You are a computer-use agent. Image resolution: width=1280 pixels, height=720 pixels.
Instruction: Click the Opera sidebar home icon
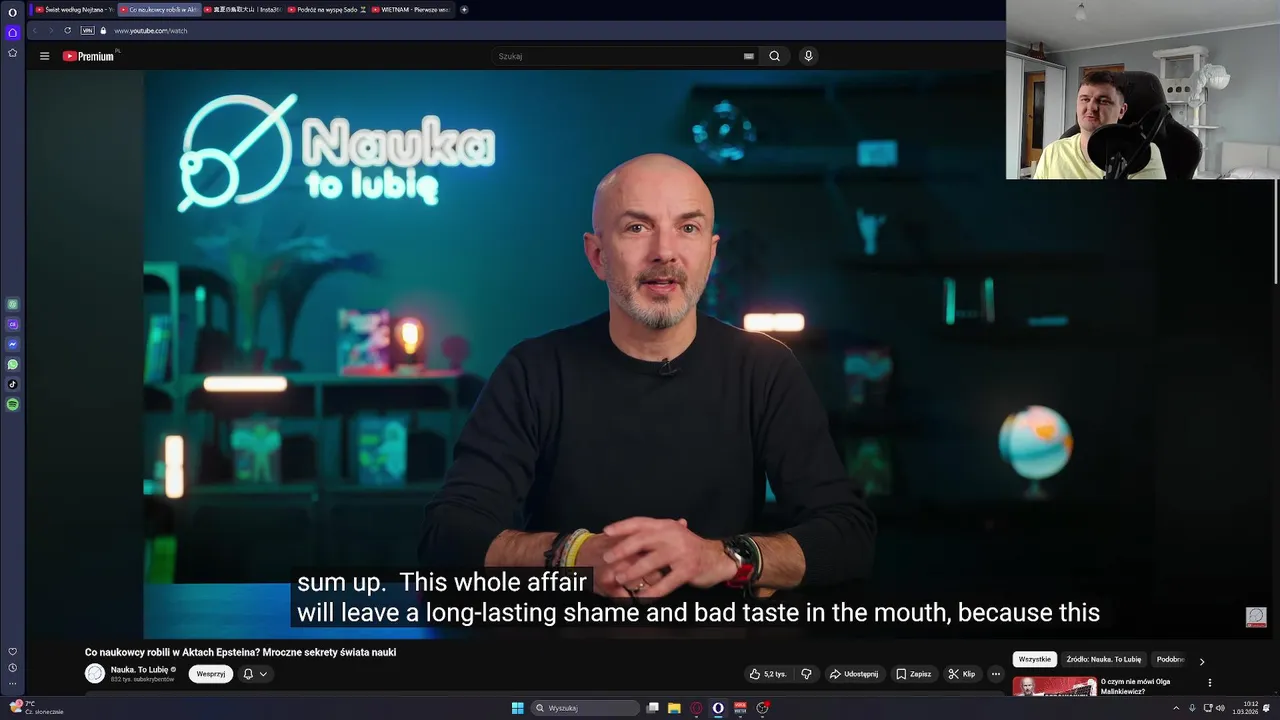(12, 33)
